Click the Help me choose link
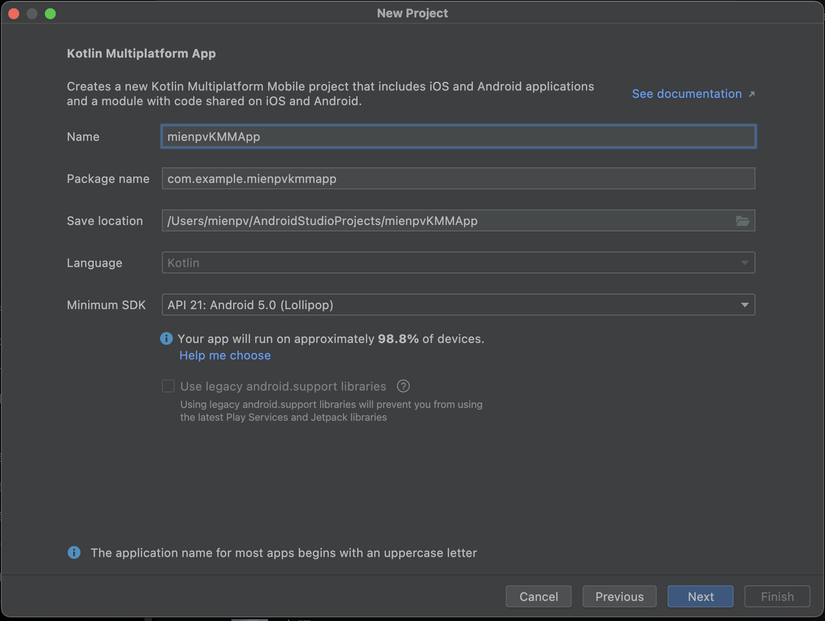The height and width of the screenshot is (621, 825). pyautogui.click(x=224, y=355)
